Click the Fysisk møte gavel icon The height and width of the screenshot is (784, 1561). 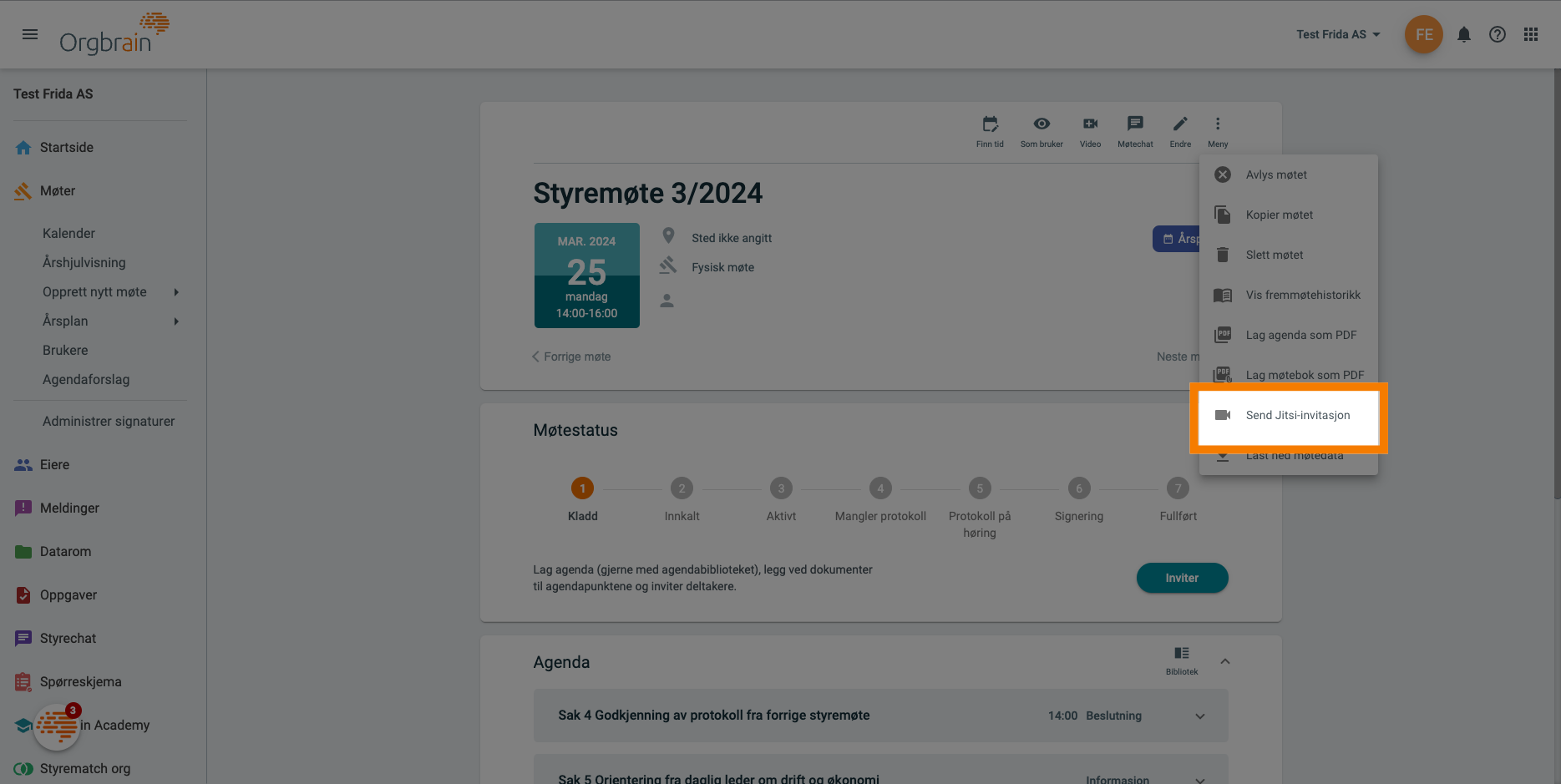point(667,266)
